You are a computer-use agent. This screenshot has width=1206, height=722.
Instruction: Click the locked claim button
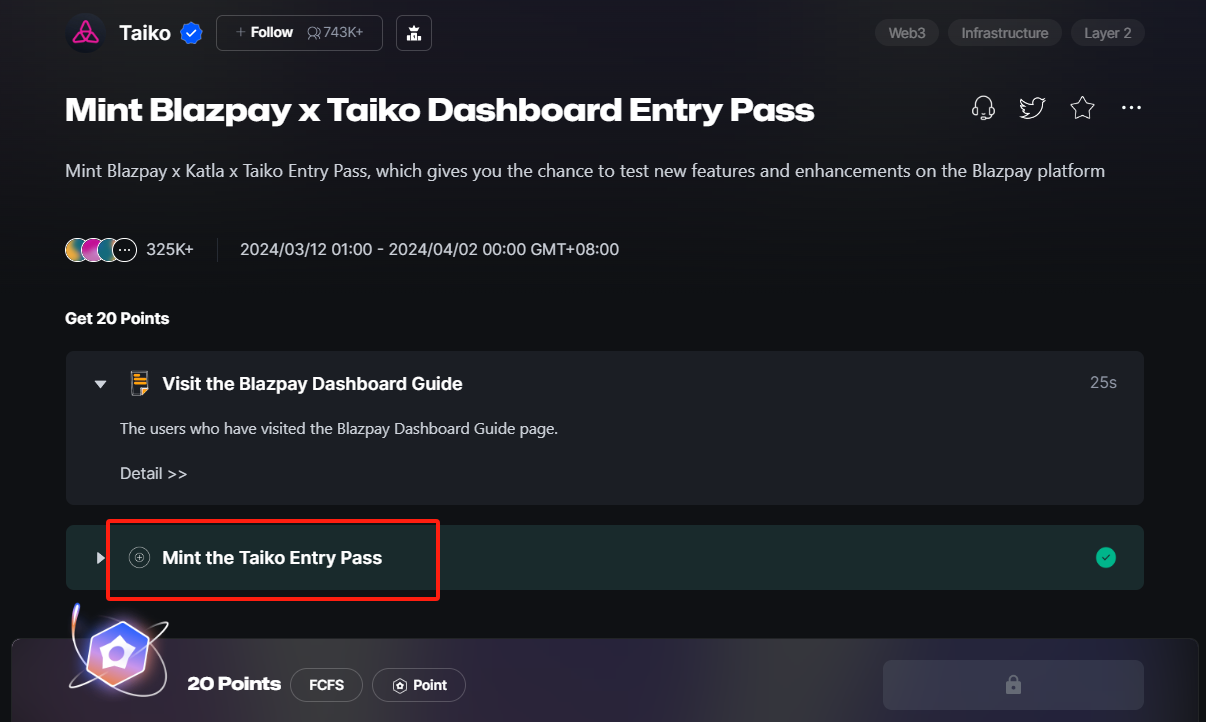[x=1013, y=685]
